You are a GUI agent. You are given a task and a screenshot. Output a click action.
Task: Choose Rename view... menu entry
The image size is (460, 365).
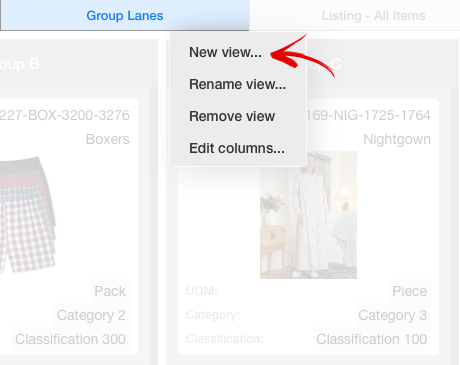pos(237,84)
